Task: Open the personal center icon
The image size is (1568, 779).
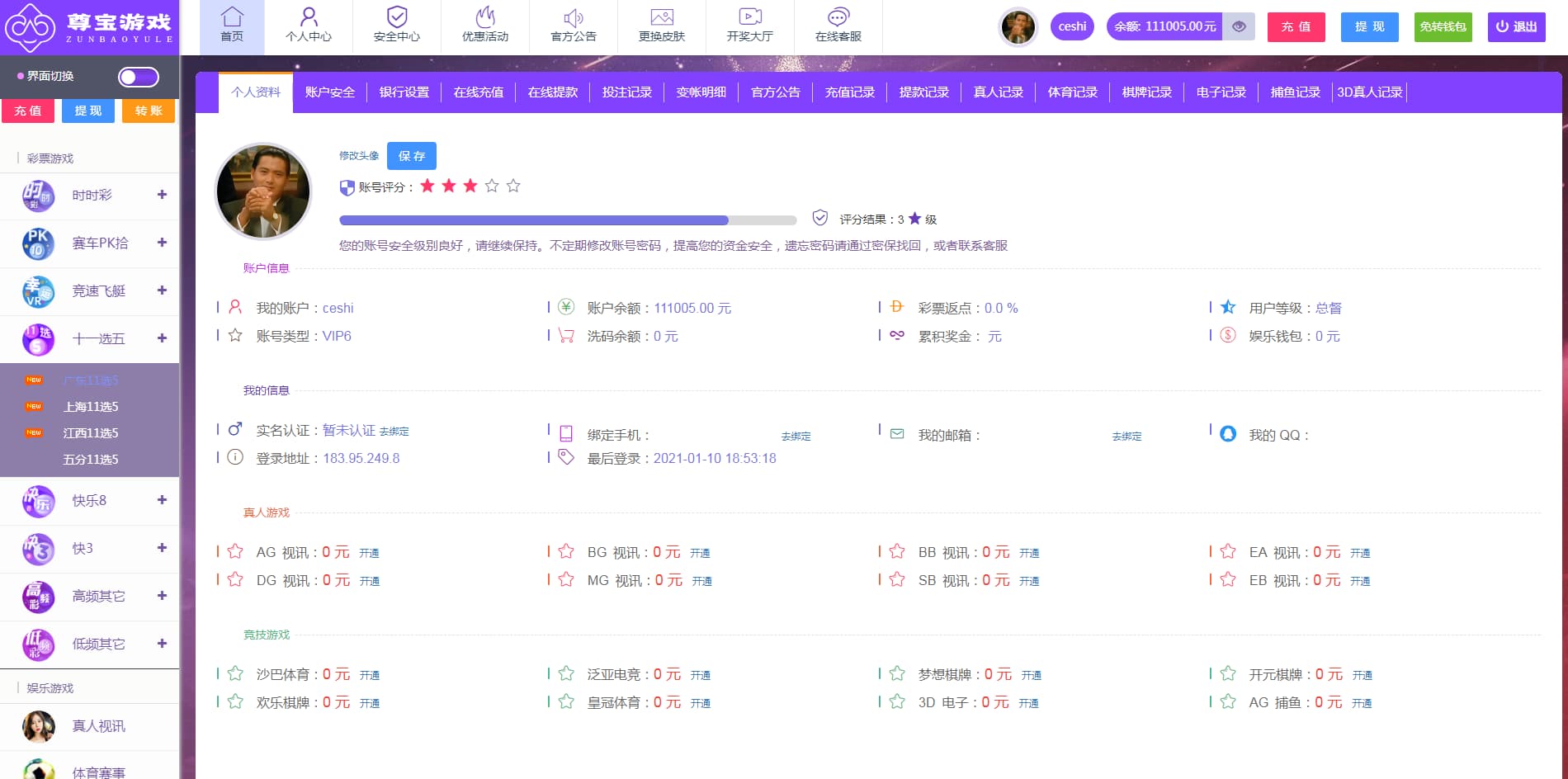Action: [309, 17]
